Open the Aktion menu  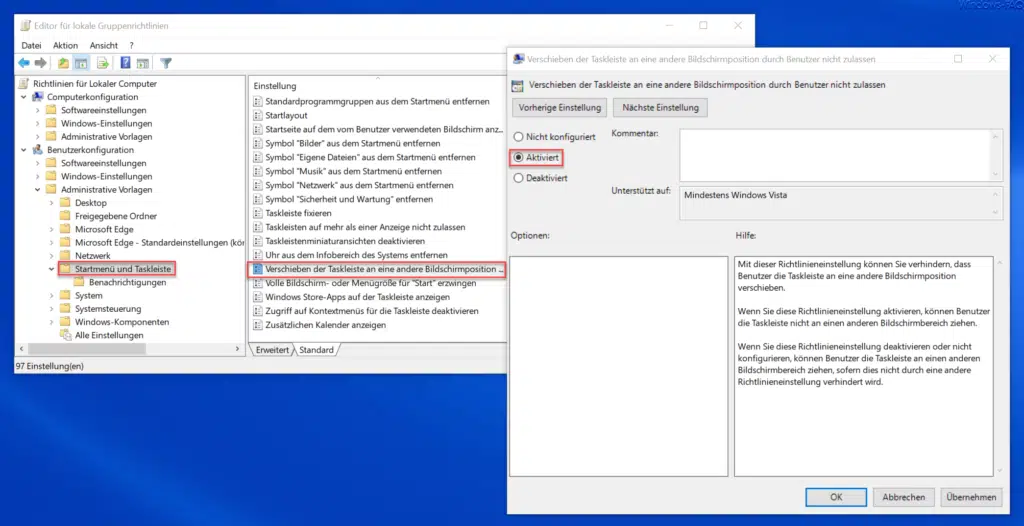coord(65,45)
